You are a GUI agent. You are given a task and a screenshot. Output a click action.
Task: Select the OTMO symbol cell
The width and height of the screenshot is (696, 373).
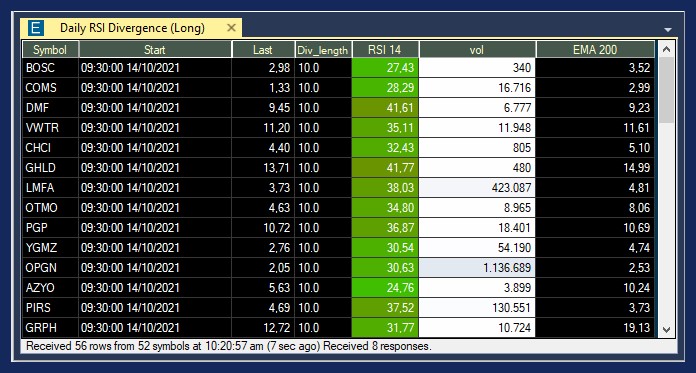coord(51,207)
